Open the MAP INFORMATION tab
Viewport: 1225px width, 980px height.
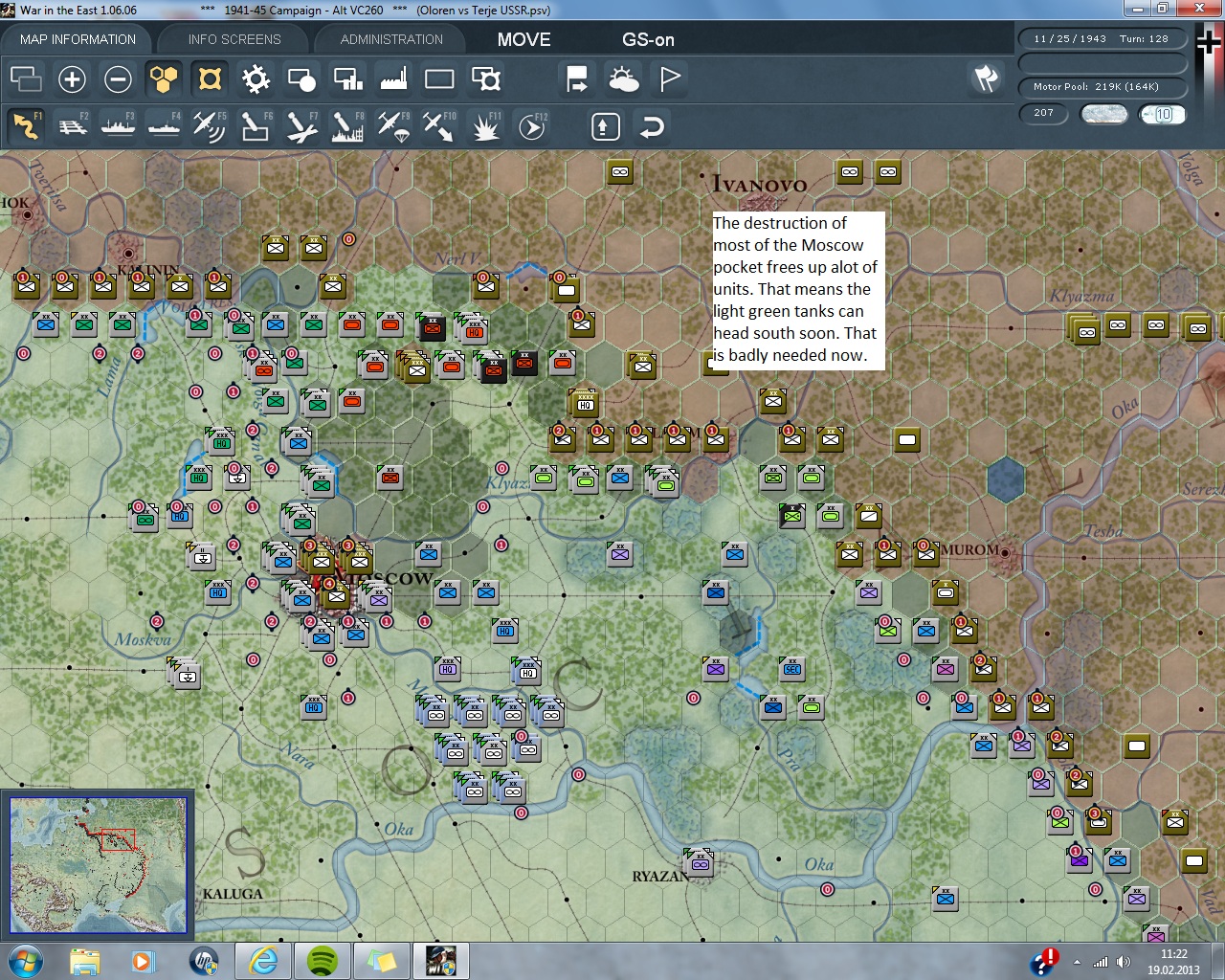tap(78, 39)
